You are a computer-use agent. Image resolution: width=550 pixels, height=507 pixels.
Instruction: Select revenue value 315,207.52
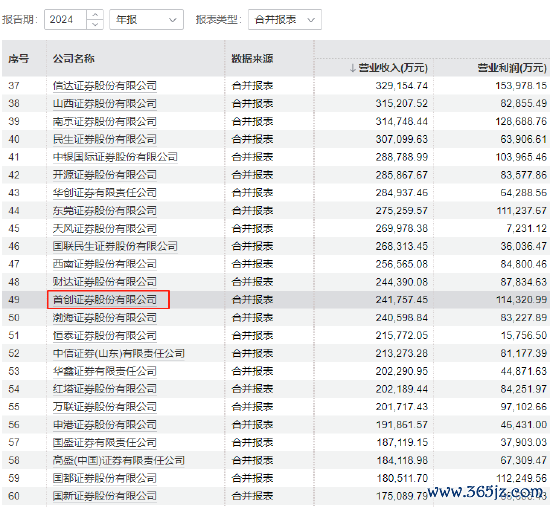click(x=402, y=104)
